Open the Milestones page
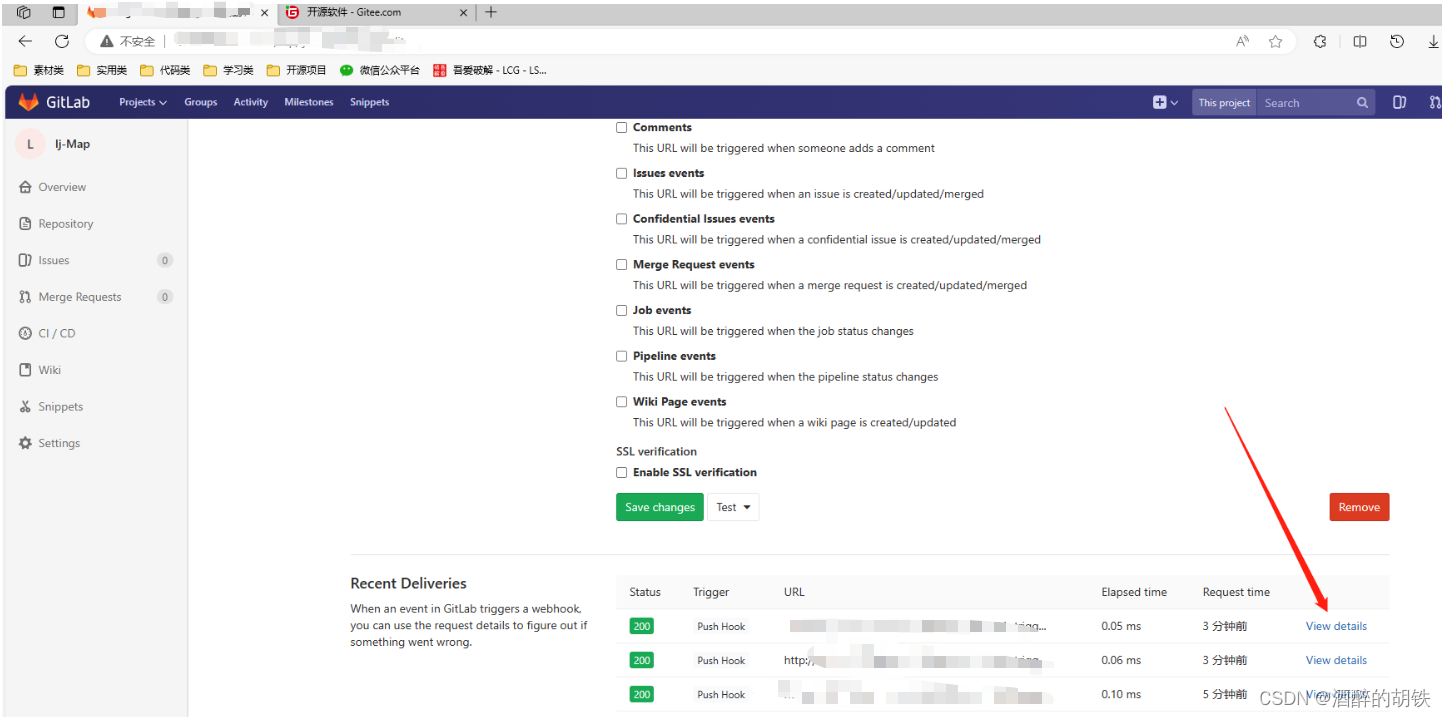This screenshot has height=717, width=1446. click(309, 102)
